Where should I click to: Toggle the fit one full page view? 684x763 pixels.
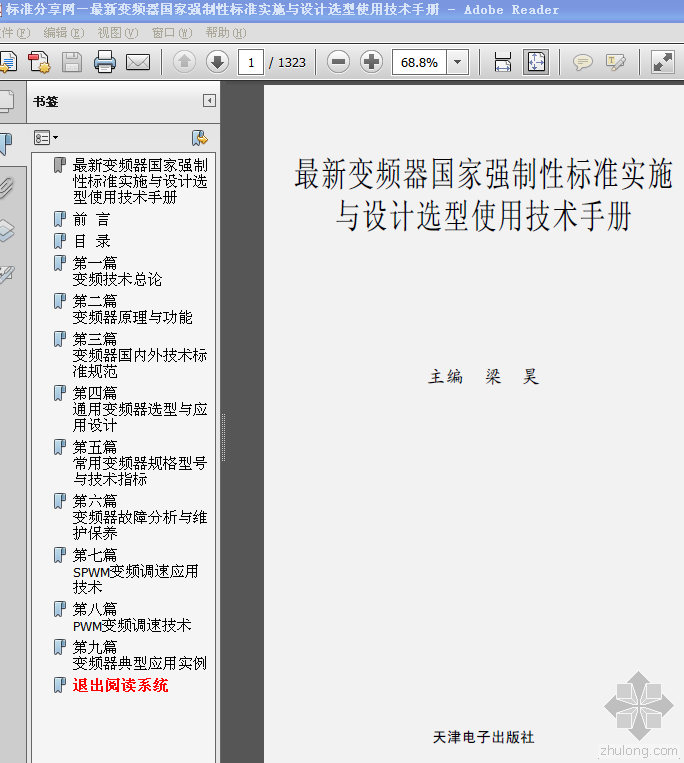536,62
